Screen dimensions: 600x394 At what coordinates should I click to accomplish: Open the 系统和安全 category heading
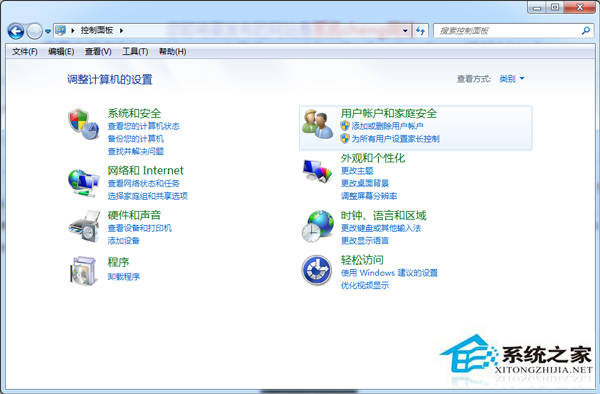pos(134,113)
